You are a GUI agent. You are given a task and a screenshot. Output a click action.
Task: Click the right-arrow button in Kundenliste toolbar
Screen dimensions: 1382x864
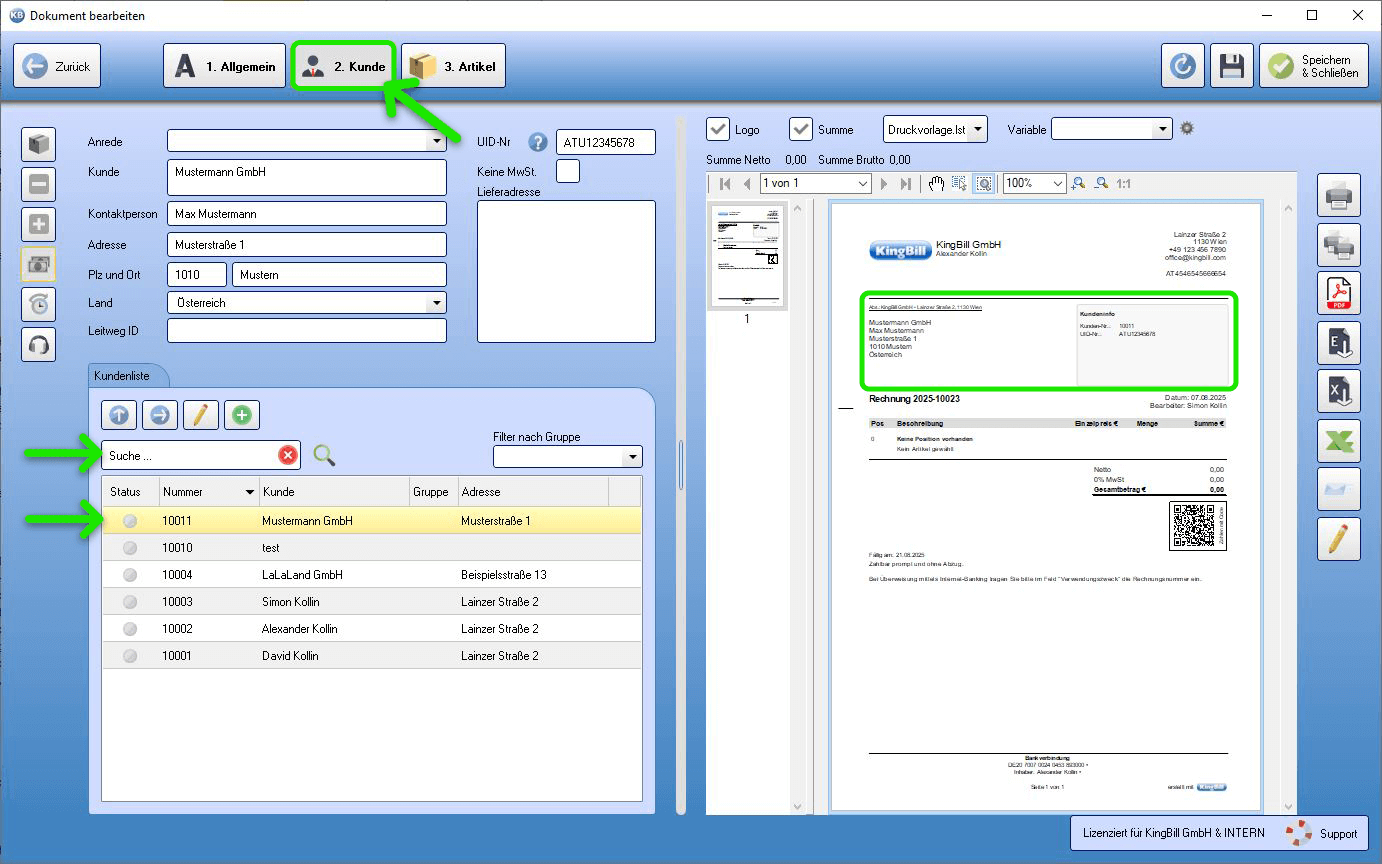(x=160, y=414)
